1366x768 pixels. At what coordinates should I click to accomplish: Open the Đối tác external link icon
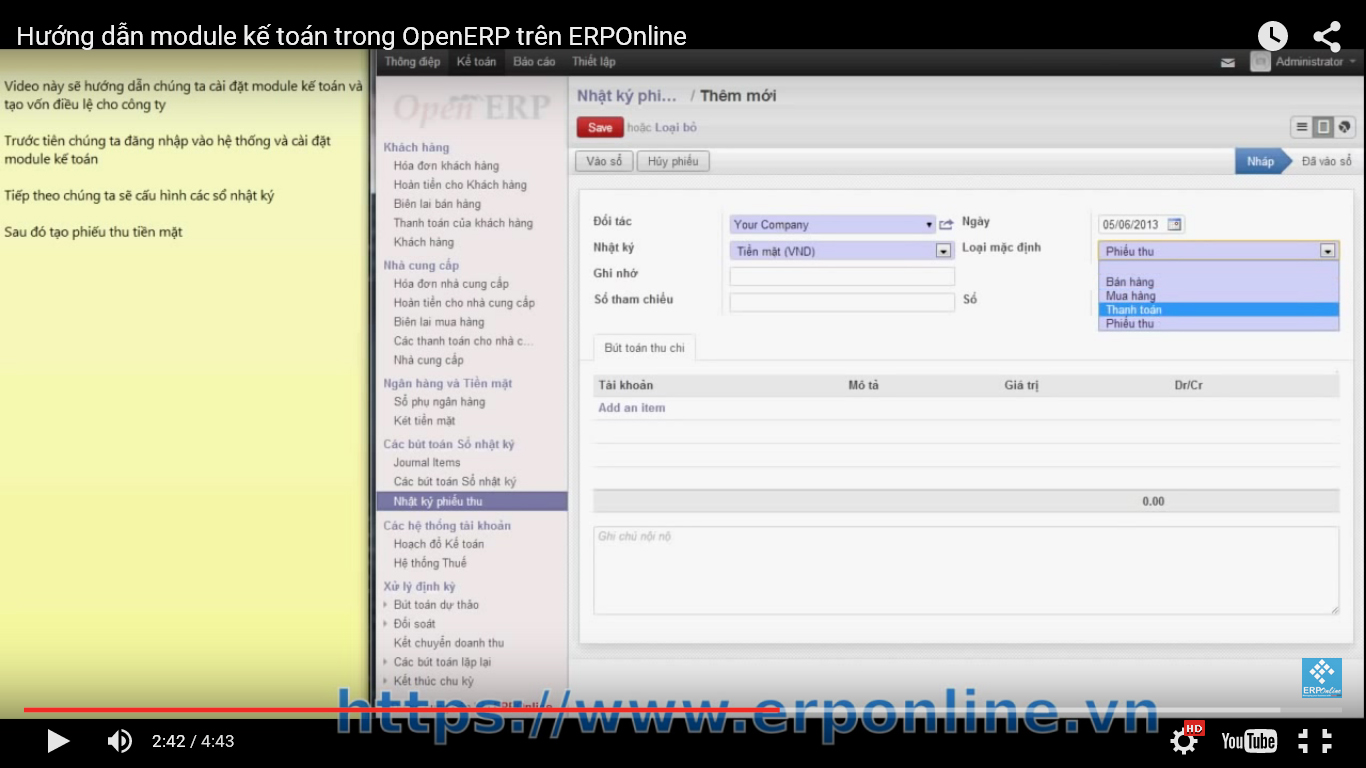click(x=946, y=225)
